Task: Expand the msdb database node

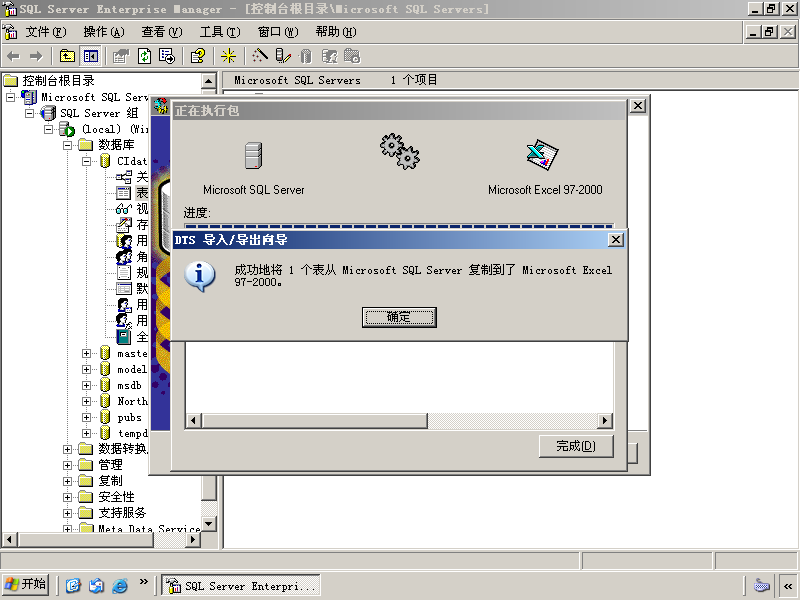Action: pyautogui.click(x=87, y=385)
